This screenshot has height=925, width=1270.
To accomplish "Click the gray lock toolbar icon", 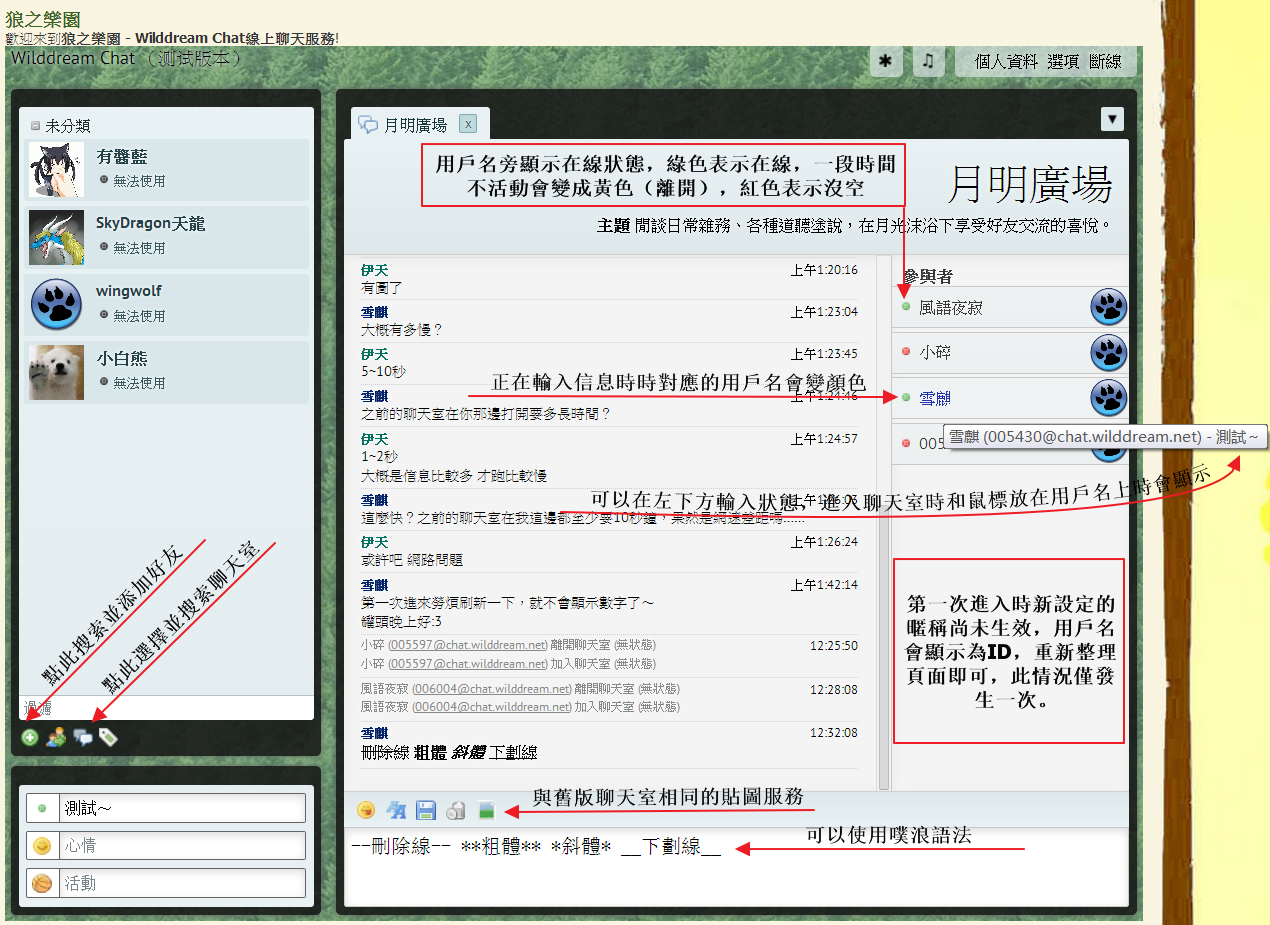I will tap(456, 810).
